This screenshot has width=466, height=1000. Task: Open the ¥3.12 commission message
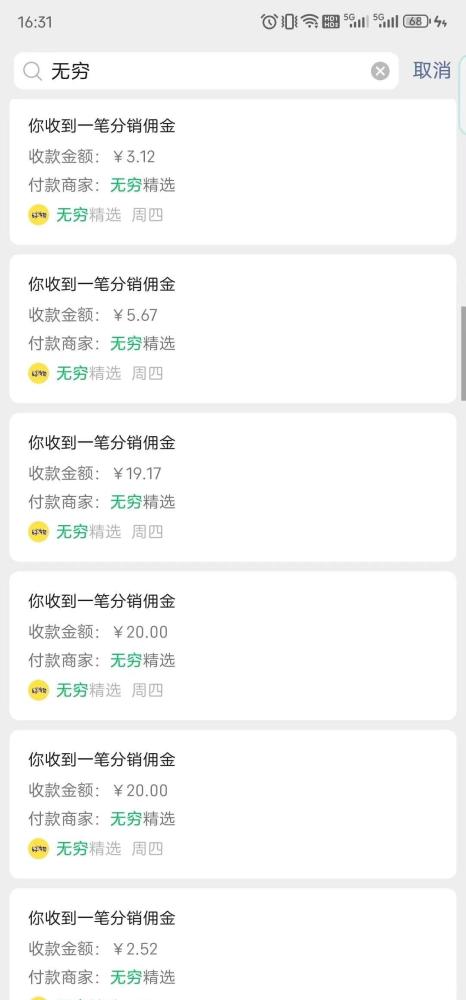pos(233,171)
